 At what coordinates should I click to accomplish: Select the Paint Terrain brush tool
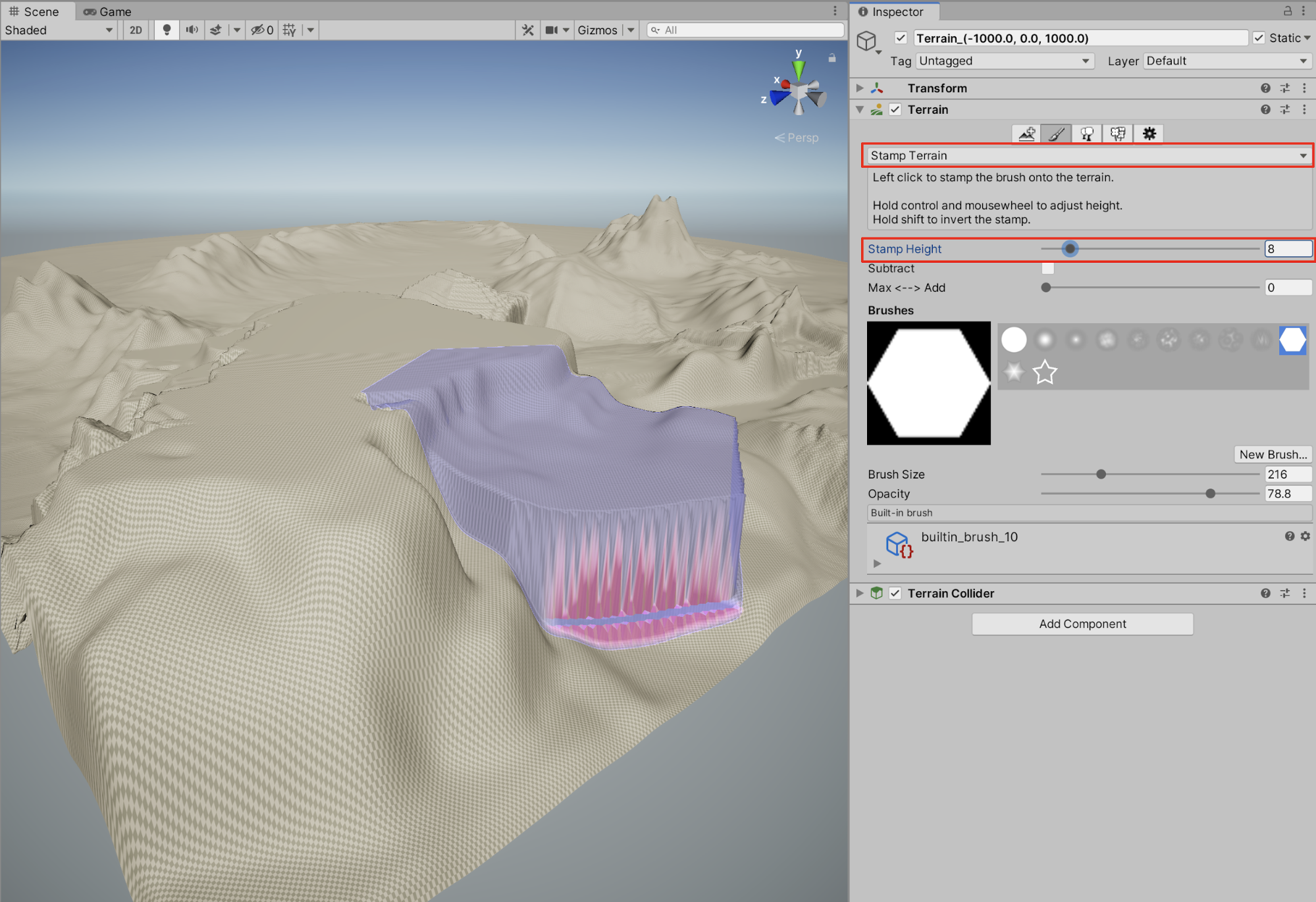pos(1056,134)
